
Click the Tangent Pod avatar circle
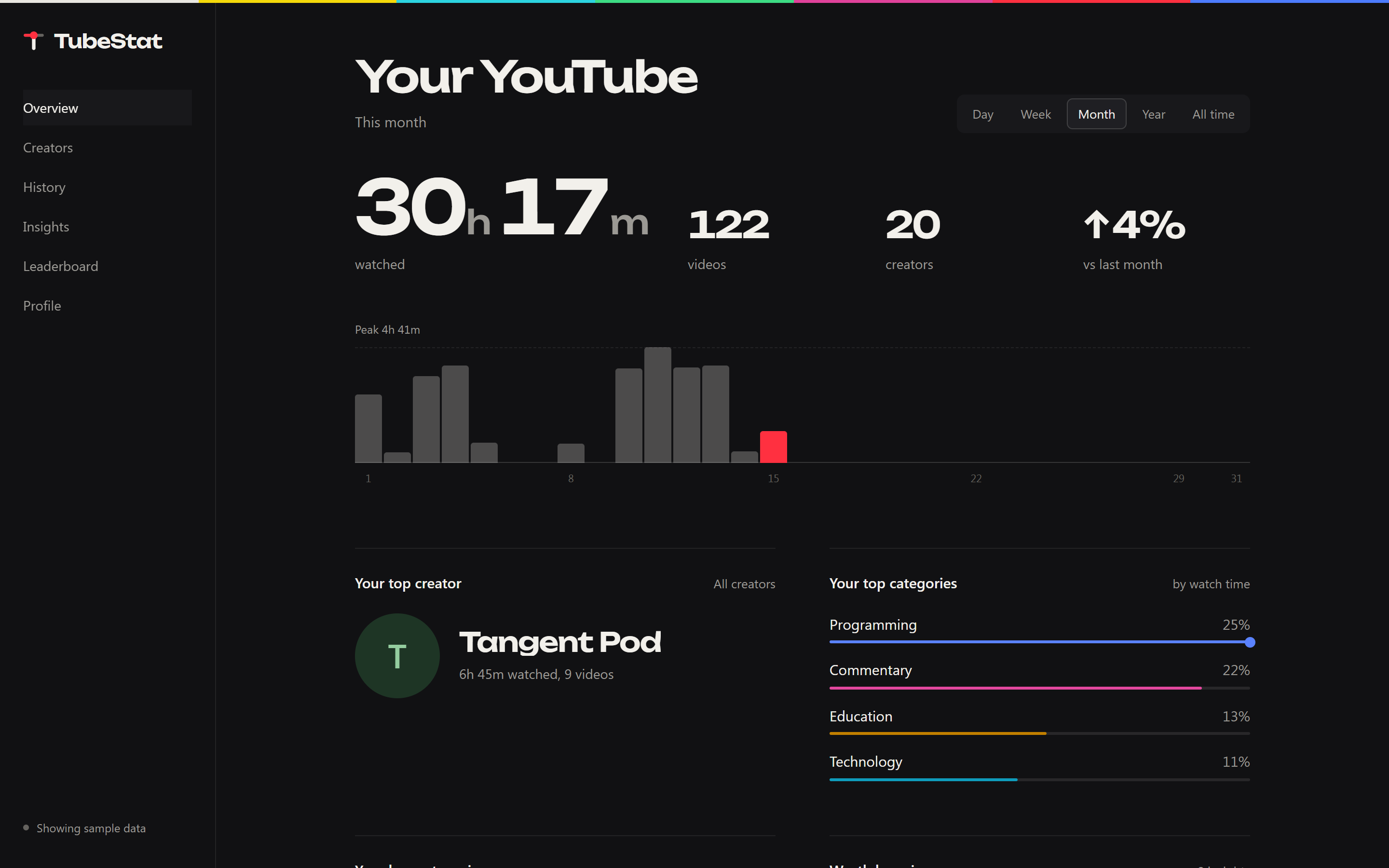coord(397,656)
